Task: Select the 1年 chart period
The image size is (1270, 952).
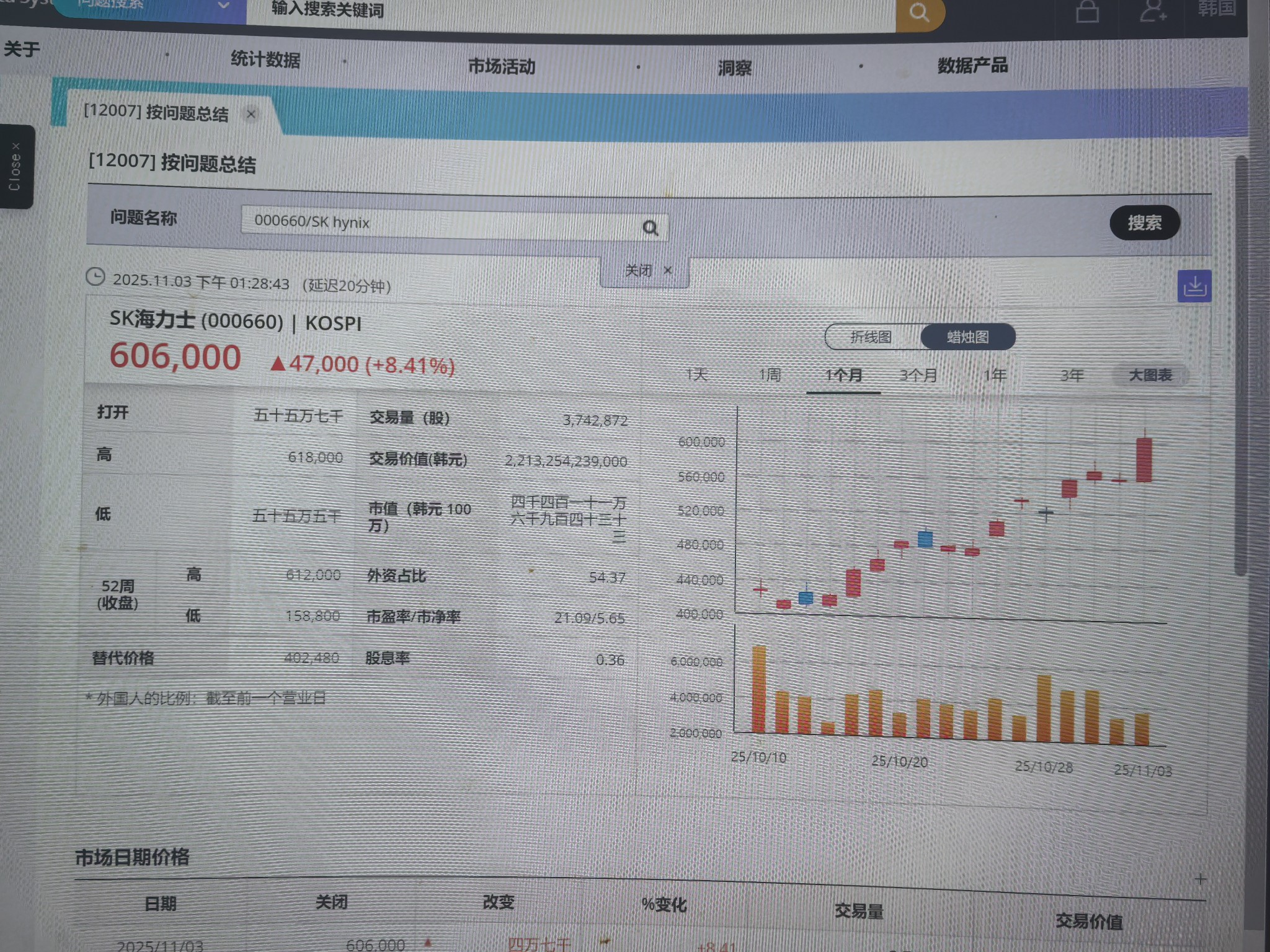Action: 995,376
